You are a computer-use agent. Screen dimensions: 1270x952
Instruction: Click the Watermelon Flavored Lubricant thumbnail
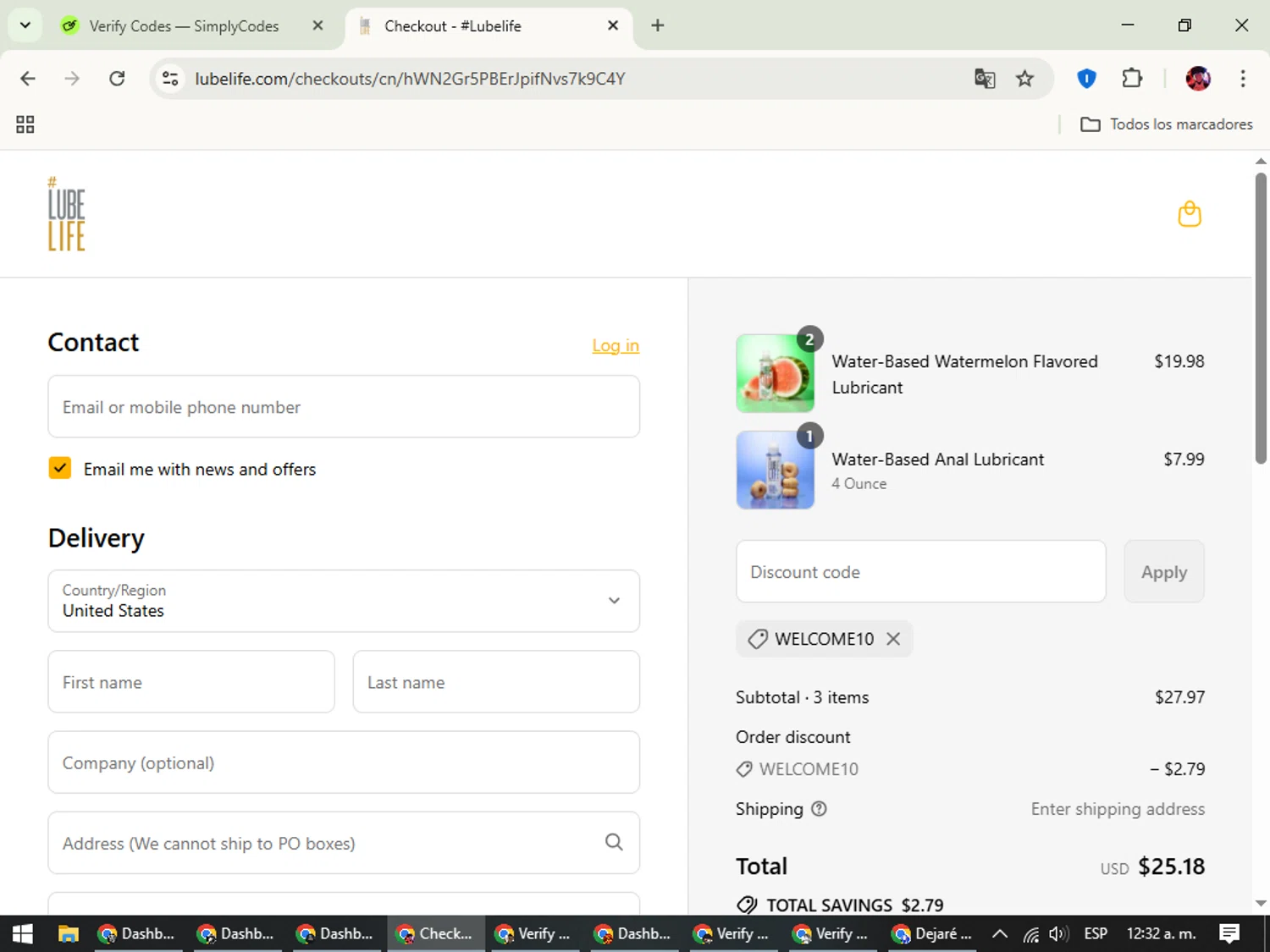pos(776,373)
